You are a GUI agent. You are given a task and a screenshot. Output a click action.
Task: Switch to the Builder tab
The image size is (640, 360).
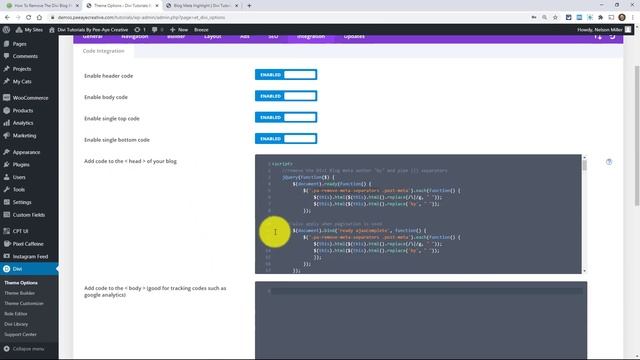click(176, 37)
